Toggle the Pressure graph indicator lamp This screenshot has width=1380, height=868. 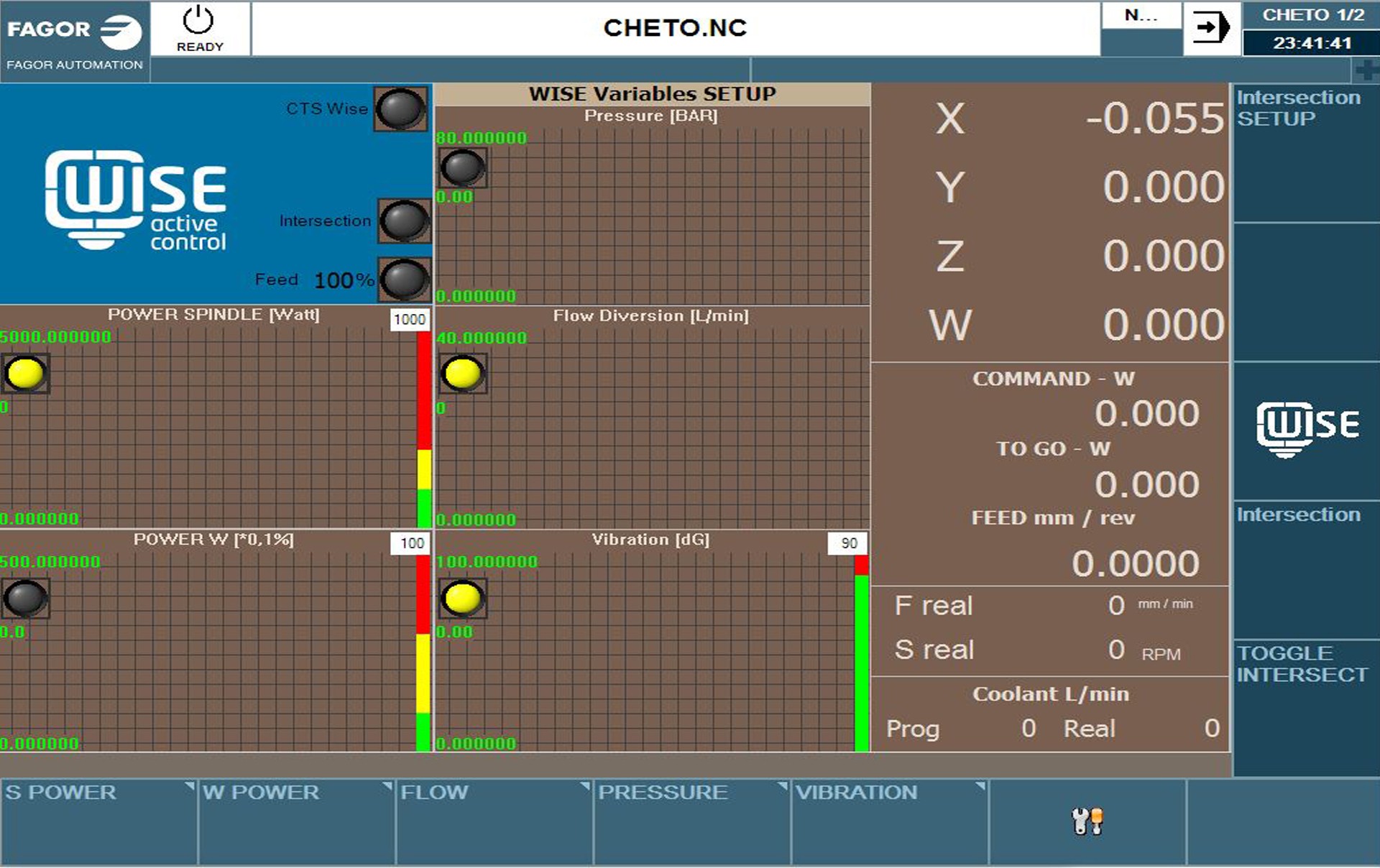tap(462, 167)
